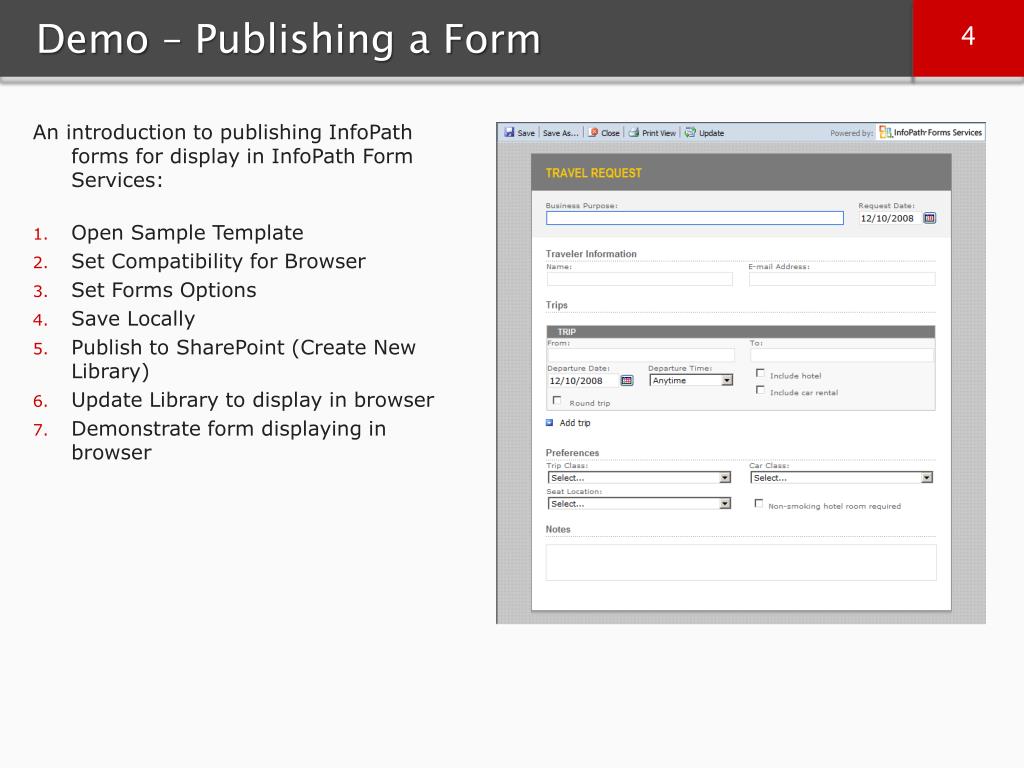The image size is (1024, 768).
Task: Click the trip From field
Action: pos(641,355)
